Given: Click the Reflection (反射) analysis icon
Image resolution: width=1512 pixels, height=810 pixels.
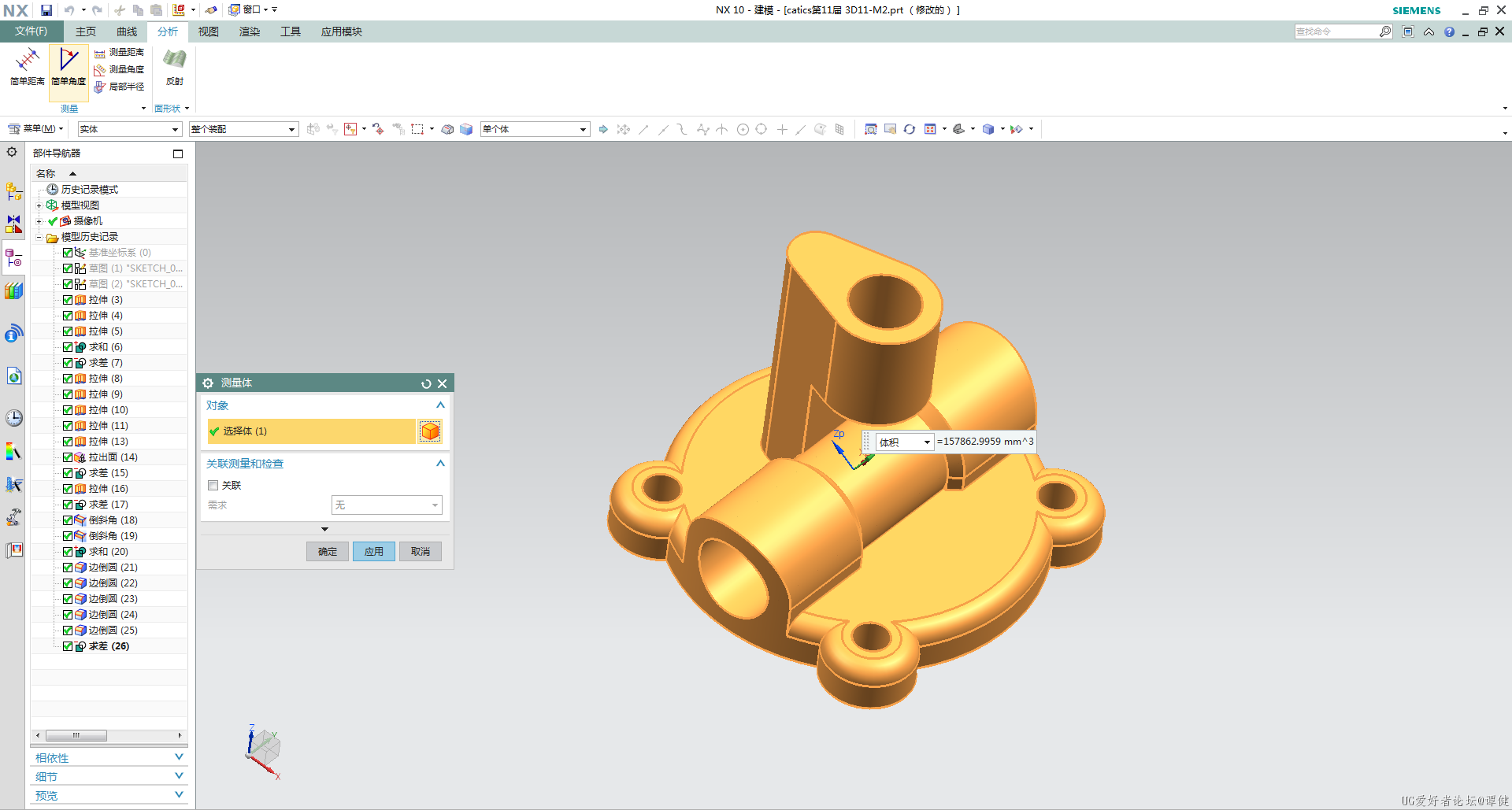Looking at the screenshot, I should pos(174,67).
